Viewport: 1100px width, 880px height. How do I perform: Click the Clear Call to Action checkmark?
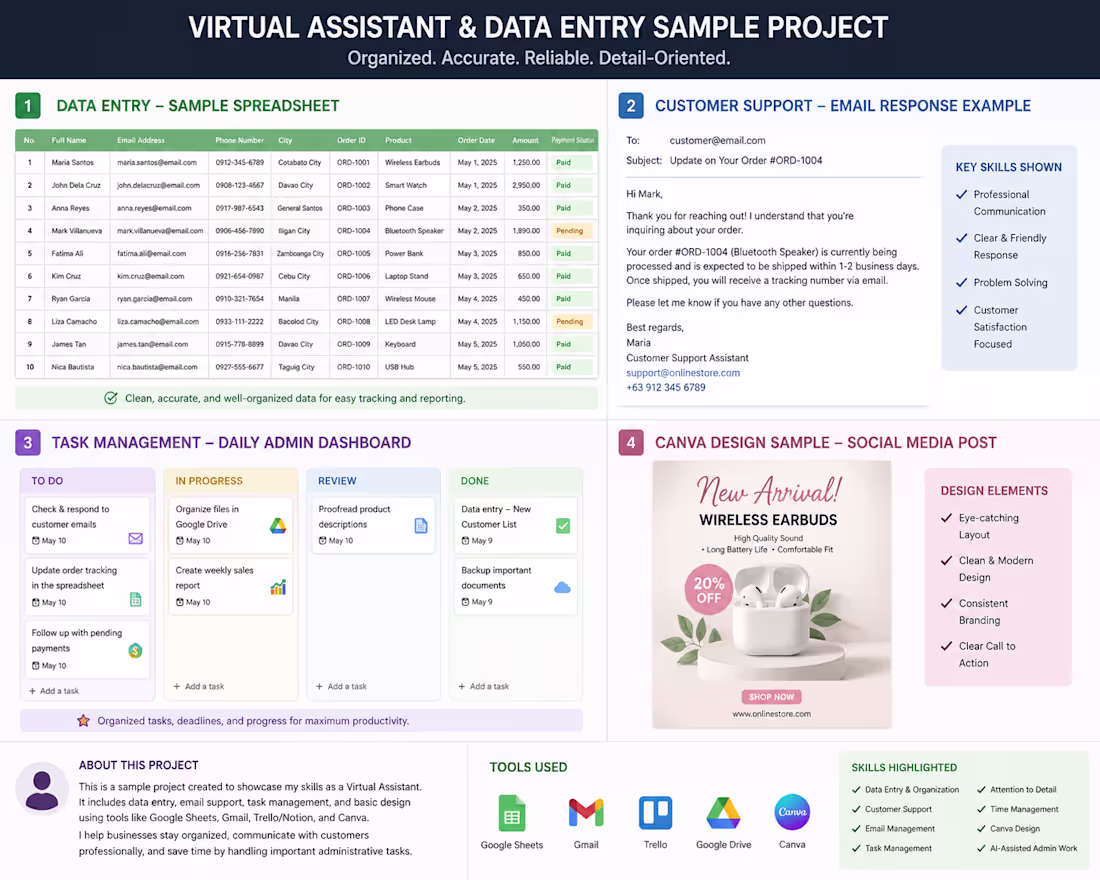point(946,646)
